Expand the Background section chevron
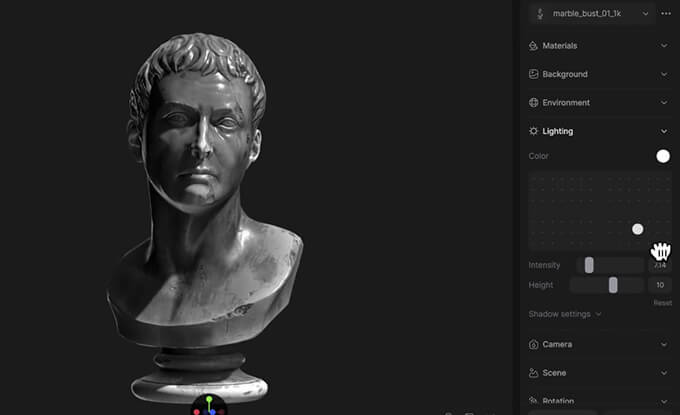Screen dimensions: 680x415 [x=664, y=74]
